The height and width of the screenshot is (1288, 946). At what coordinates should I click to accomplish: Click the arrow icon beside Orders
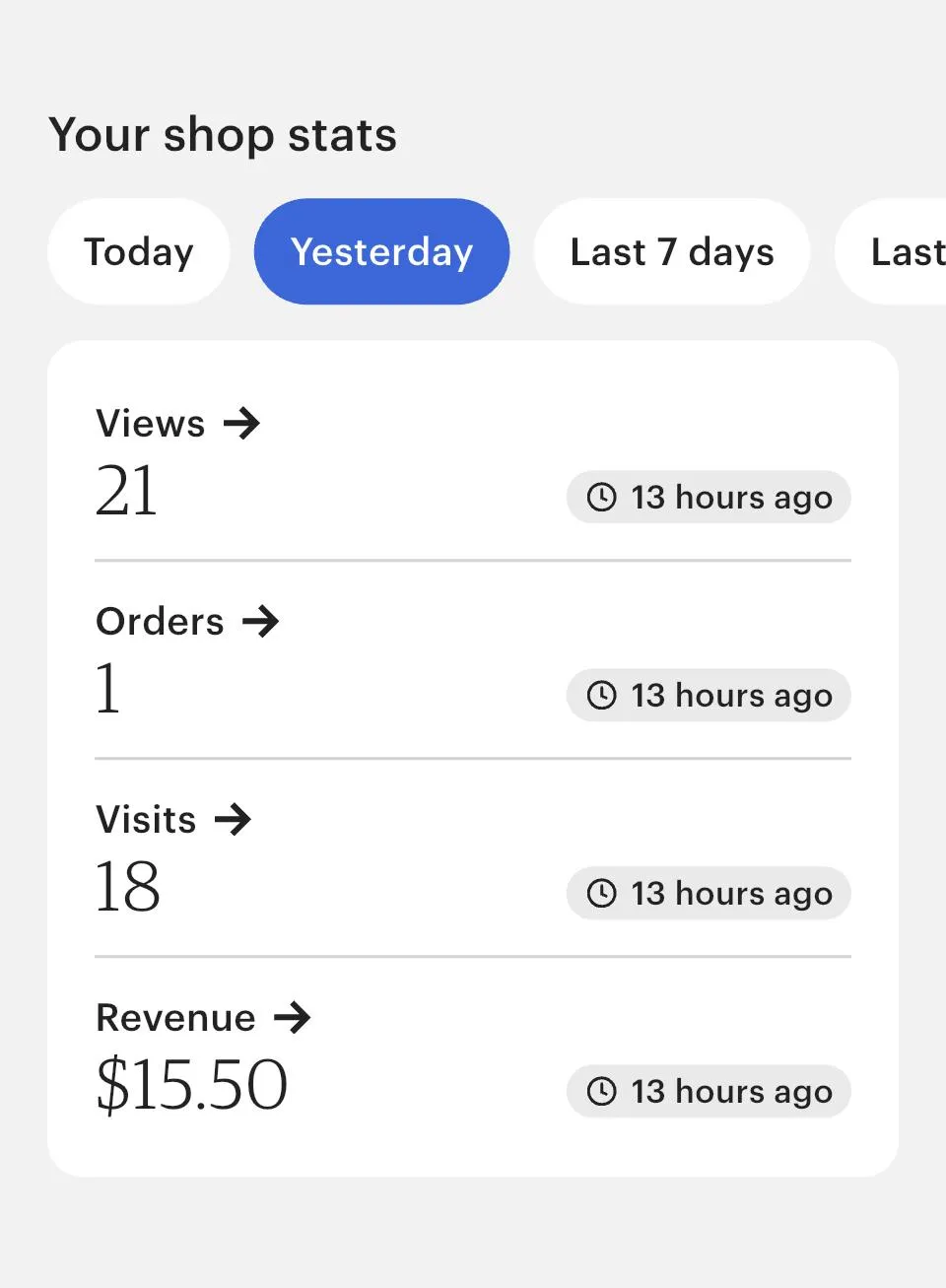[x=261, y=622]
